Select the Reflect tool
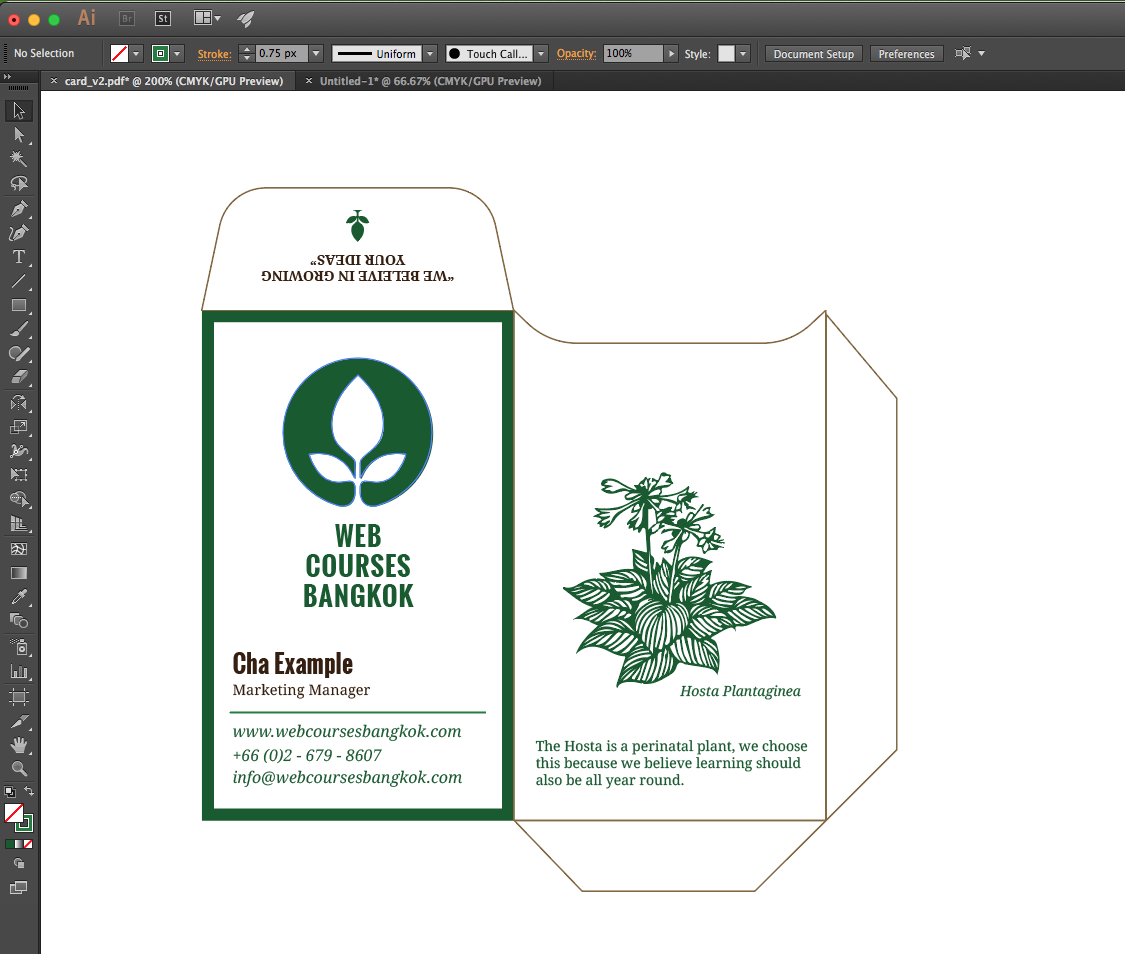The width and height of the screenshot is (1125, 954). (19, 403)
